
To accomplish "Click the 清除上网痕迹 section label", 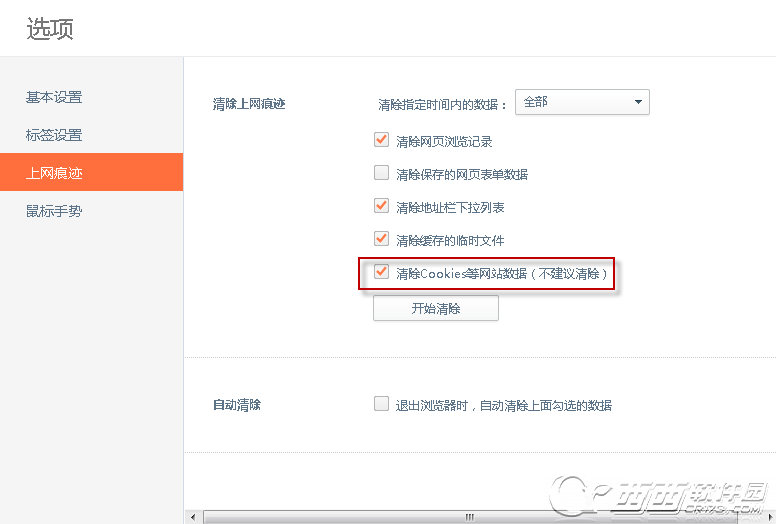I will tap(249, 104).
